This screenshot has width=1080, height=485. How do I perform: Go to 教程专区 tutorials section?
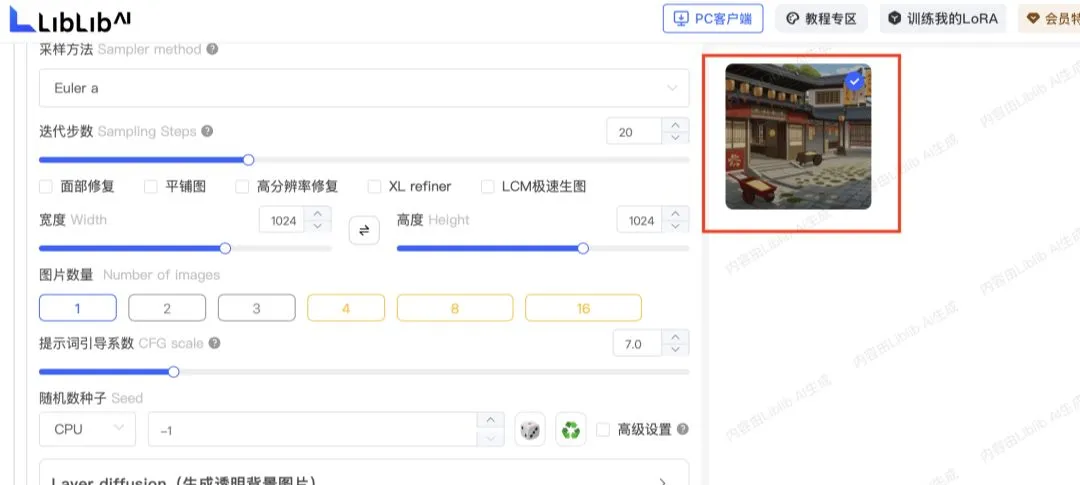pyautogui.click(x=822, y=19)
